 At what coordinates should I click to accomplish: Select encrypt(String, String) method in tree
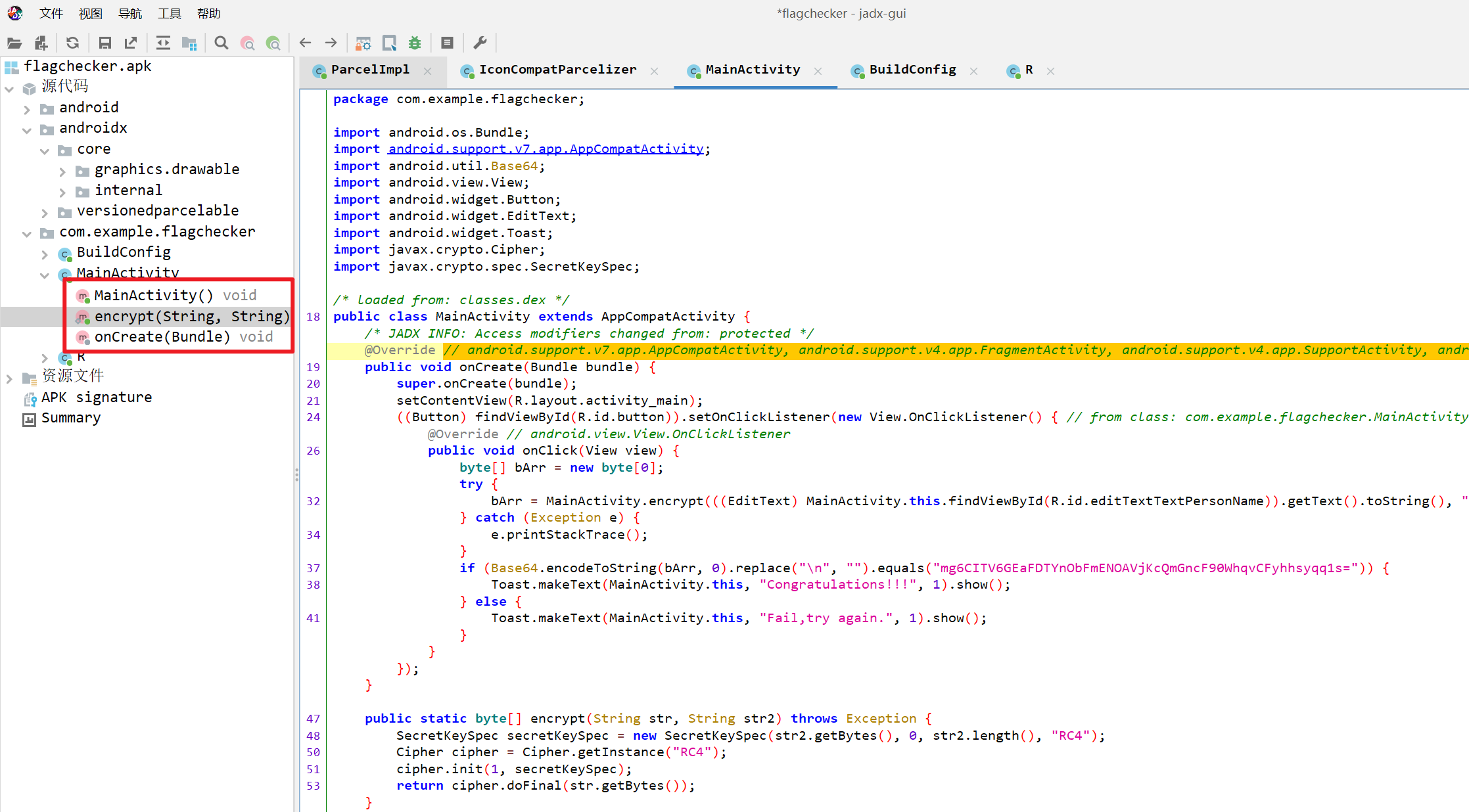pos(181,317)
